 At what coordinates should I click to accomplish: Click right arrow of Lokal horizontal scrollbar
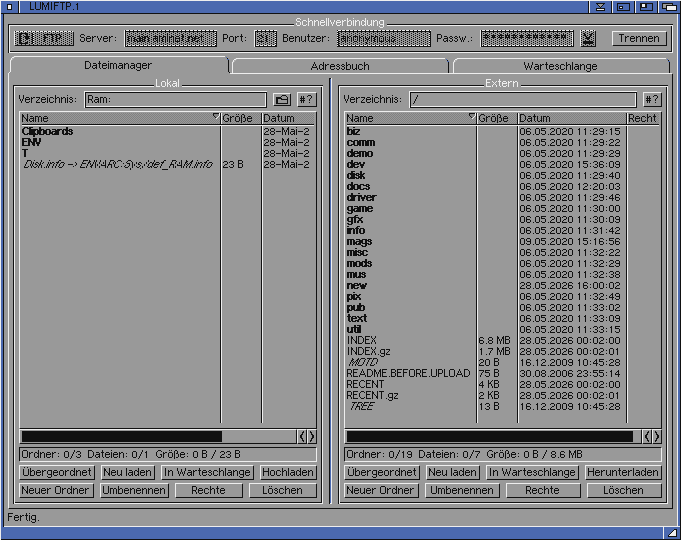pyautogui.click(x=312, y=437)
